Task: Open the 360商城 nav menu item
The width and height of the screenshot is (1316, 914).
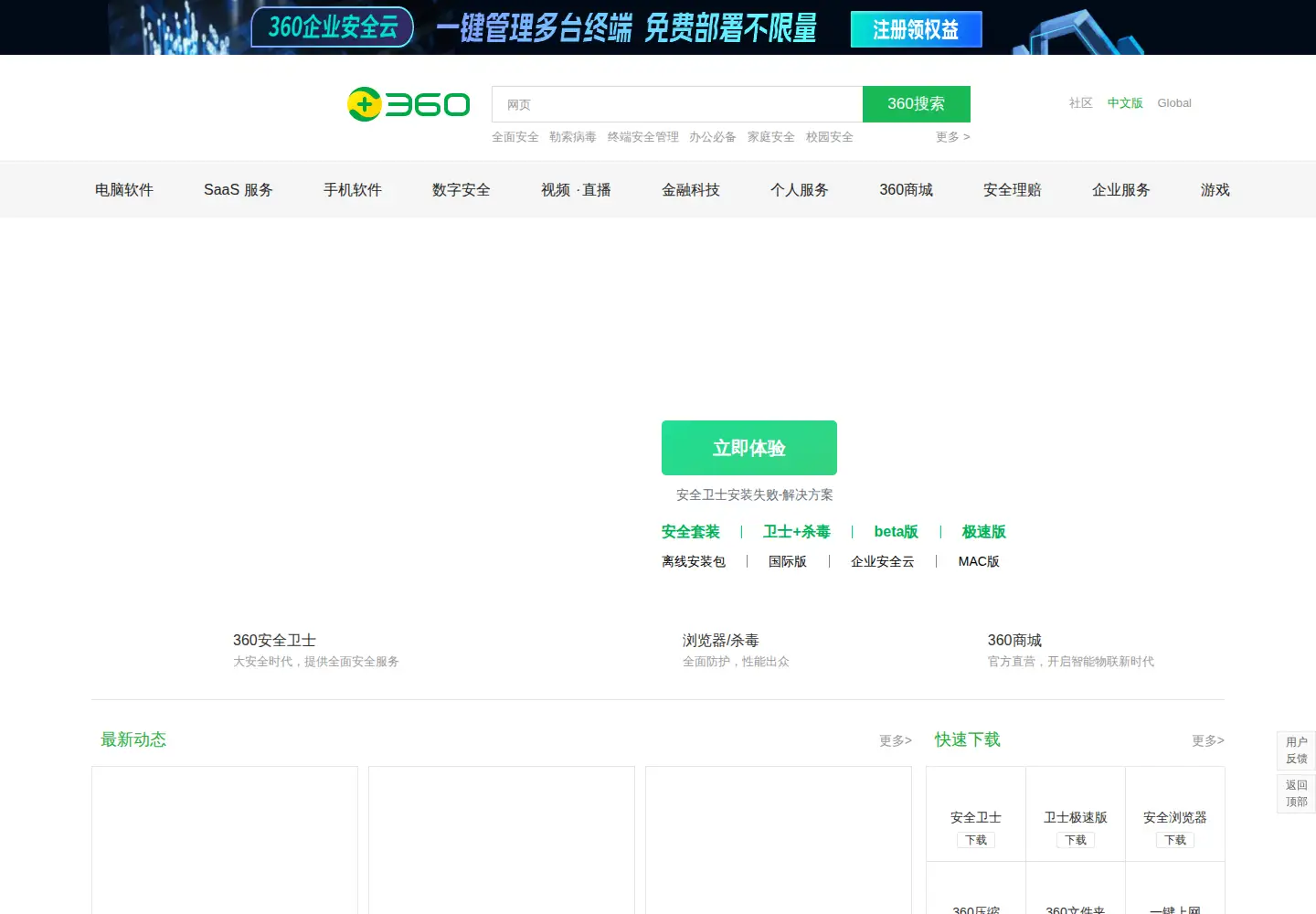Action: point(907,190)
